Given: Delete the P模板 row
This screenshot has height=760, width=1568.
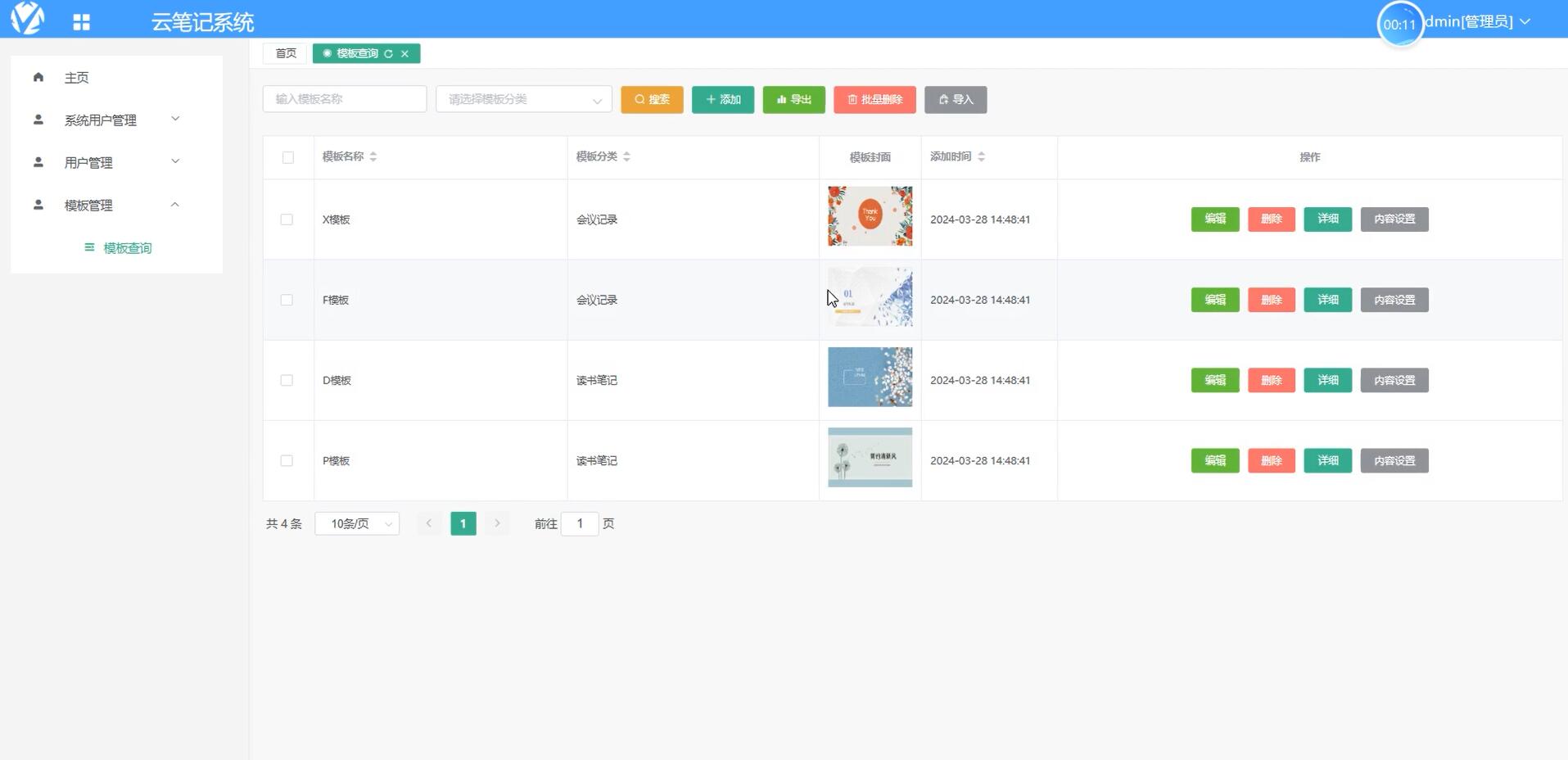Looking at the screenshot, I should (1272, 460).
